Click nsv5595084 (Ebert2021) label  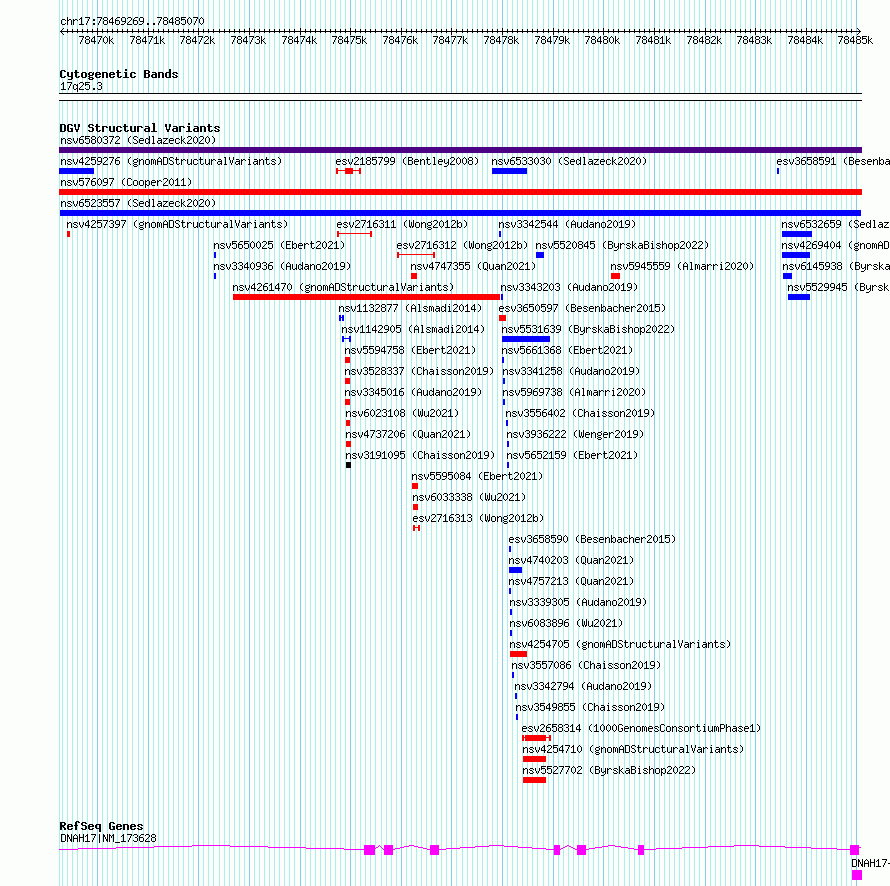pyautogui.click(x=477, y=476)
